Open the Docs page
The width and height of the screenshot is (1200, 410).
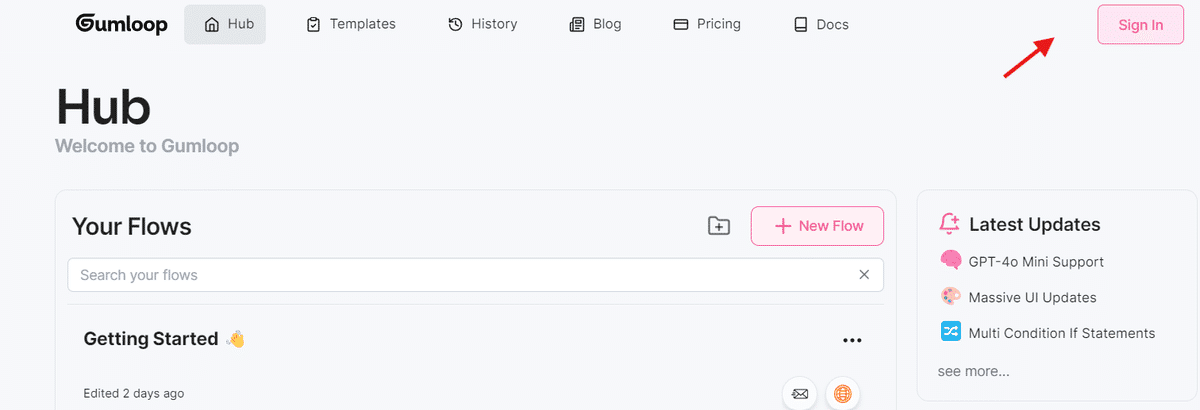tap(820, 24)
